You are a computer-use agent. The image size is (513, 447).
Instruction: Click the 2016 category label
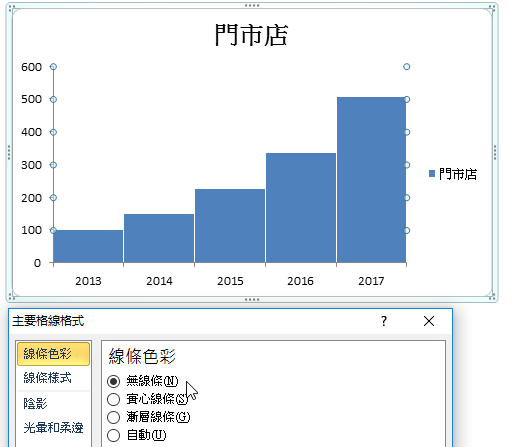(300, 281)
